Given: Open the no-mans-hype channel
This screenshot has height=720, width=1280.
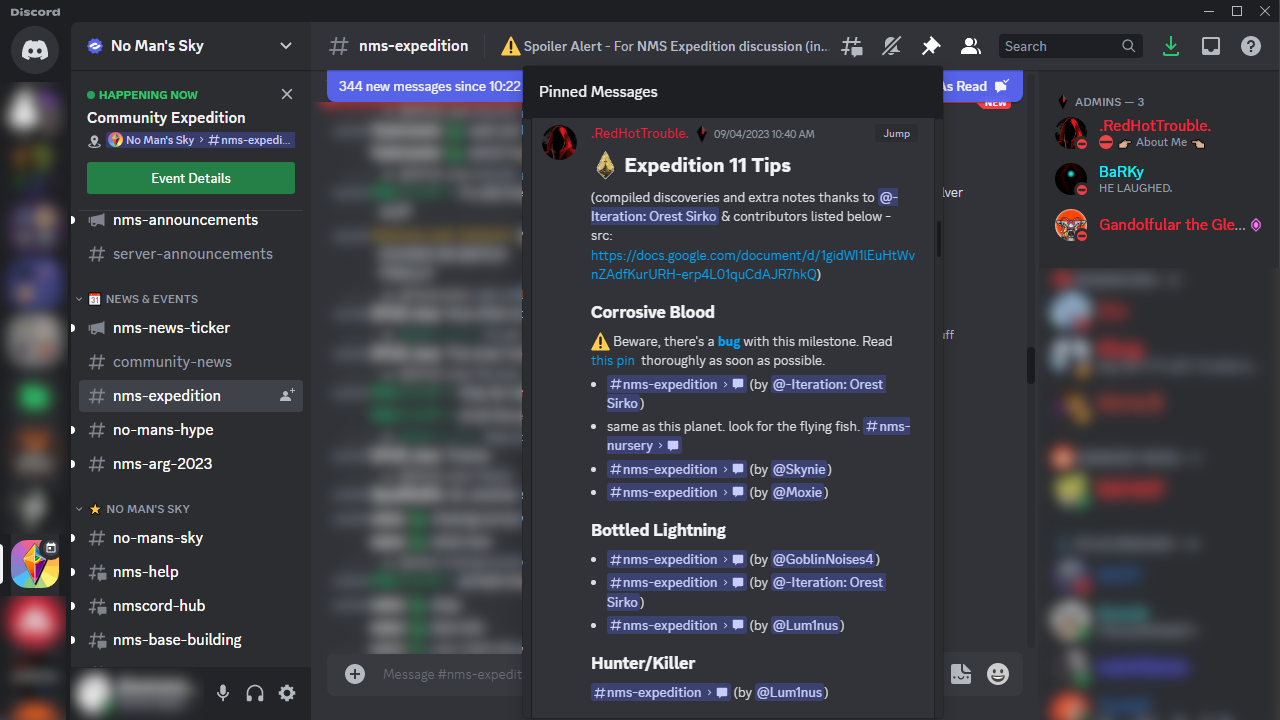Looking at the screenshot, I should [x=191, y=430].
